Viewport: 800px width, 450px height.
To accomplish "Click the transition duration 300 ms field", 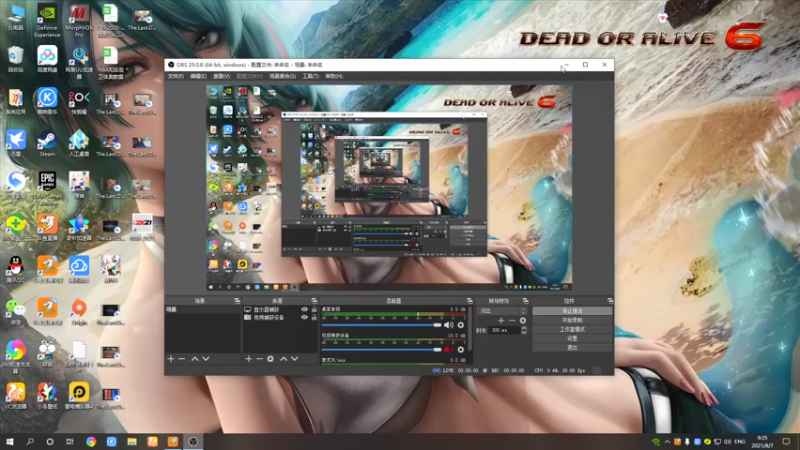I will (504, 331).
